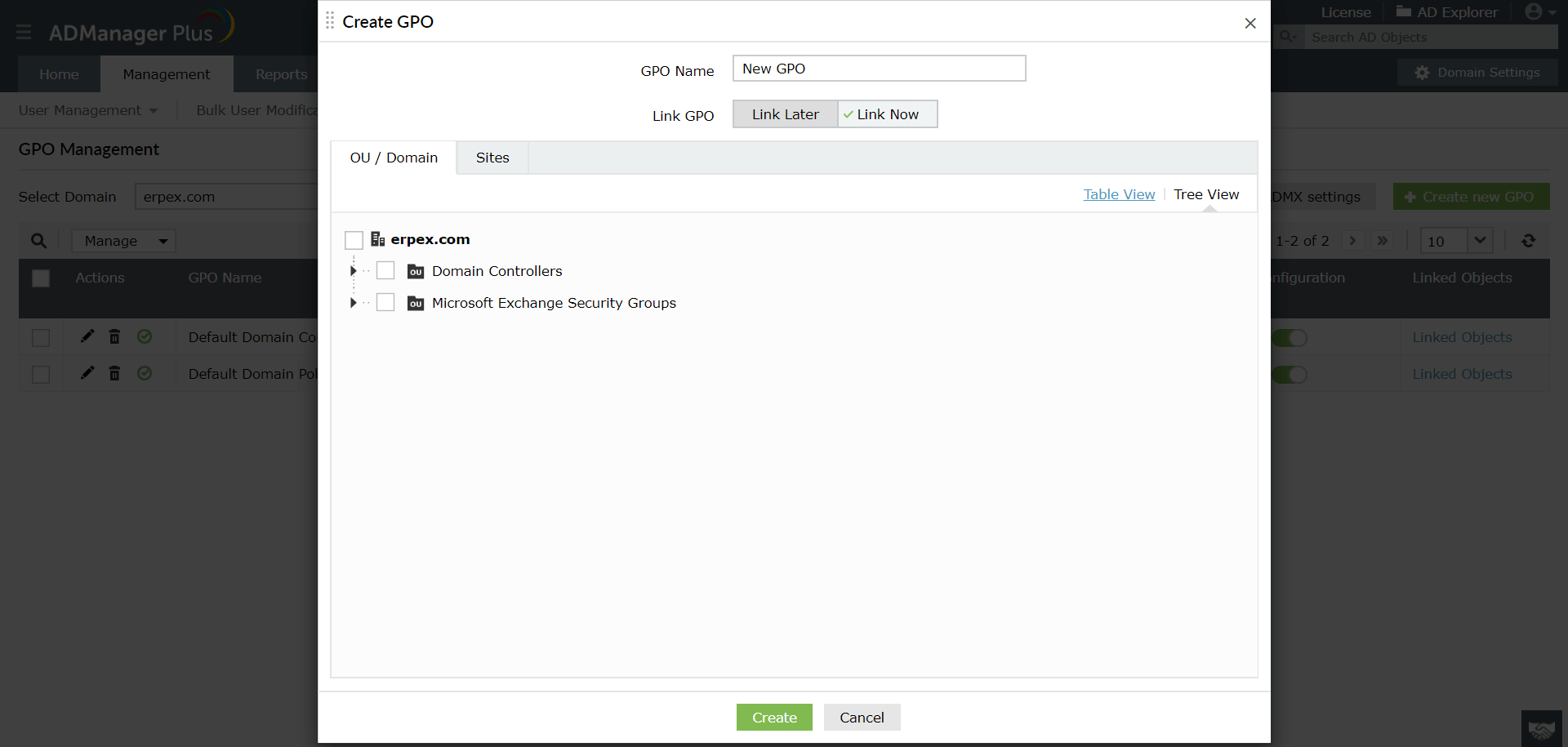Open the User Management dropdown menu
Screen dimensions: 1568x747
88,110
